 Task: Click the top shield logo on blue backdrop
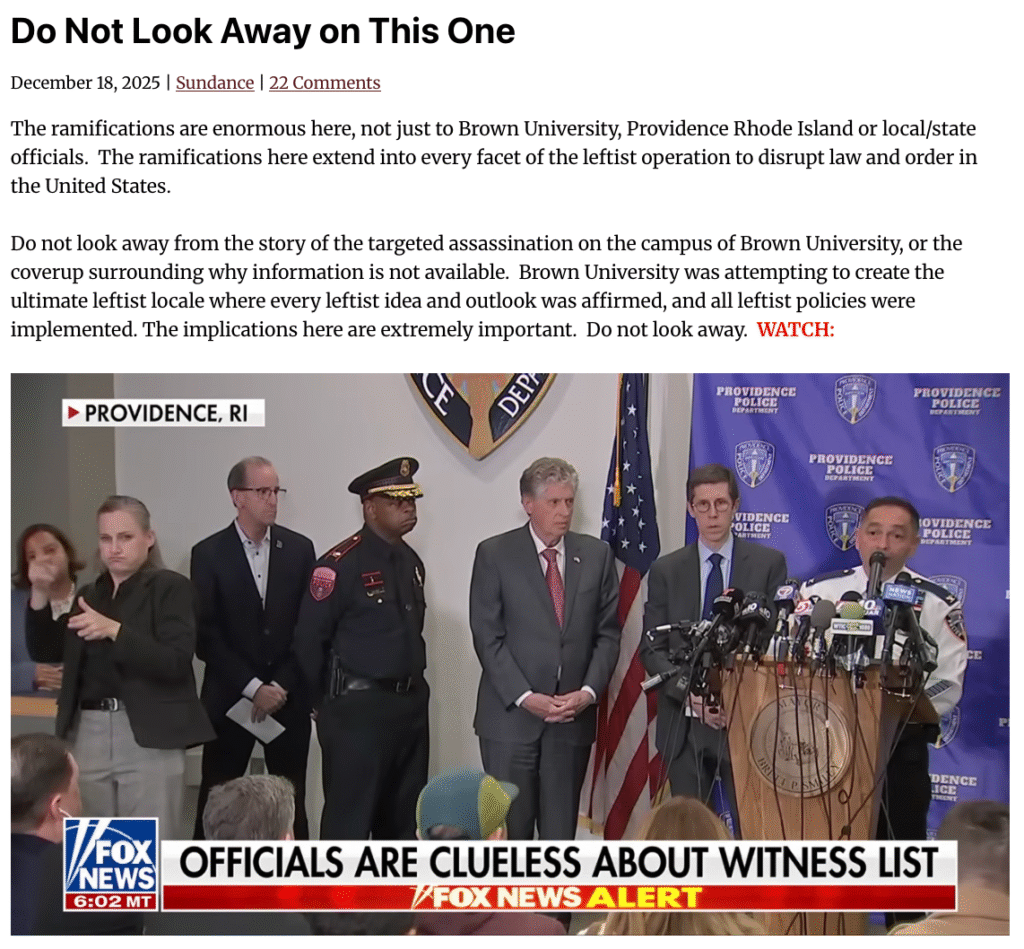pos(854,399)
